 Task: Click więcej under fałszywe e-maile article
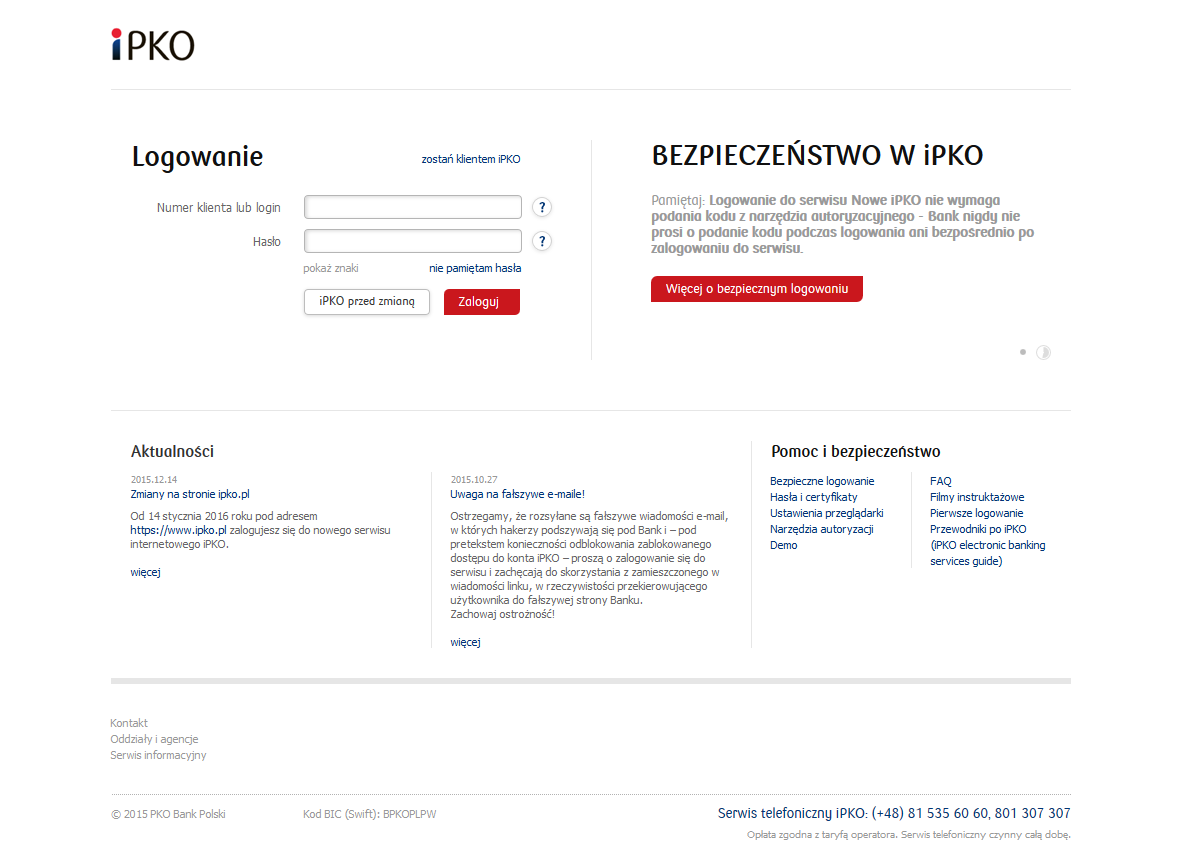465,642
